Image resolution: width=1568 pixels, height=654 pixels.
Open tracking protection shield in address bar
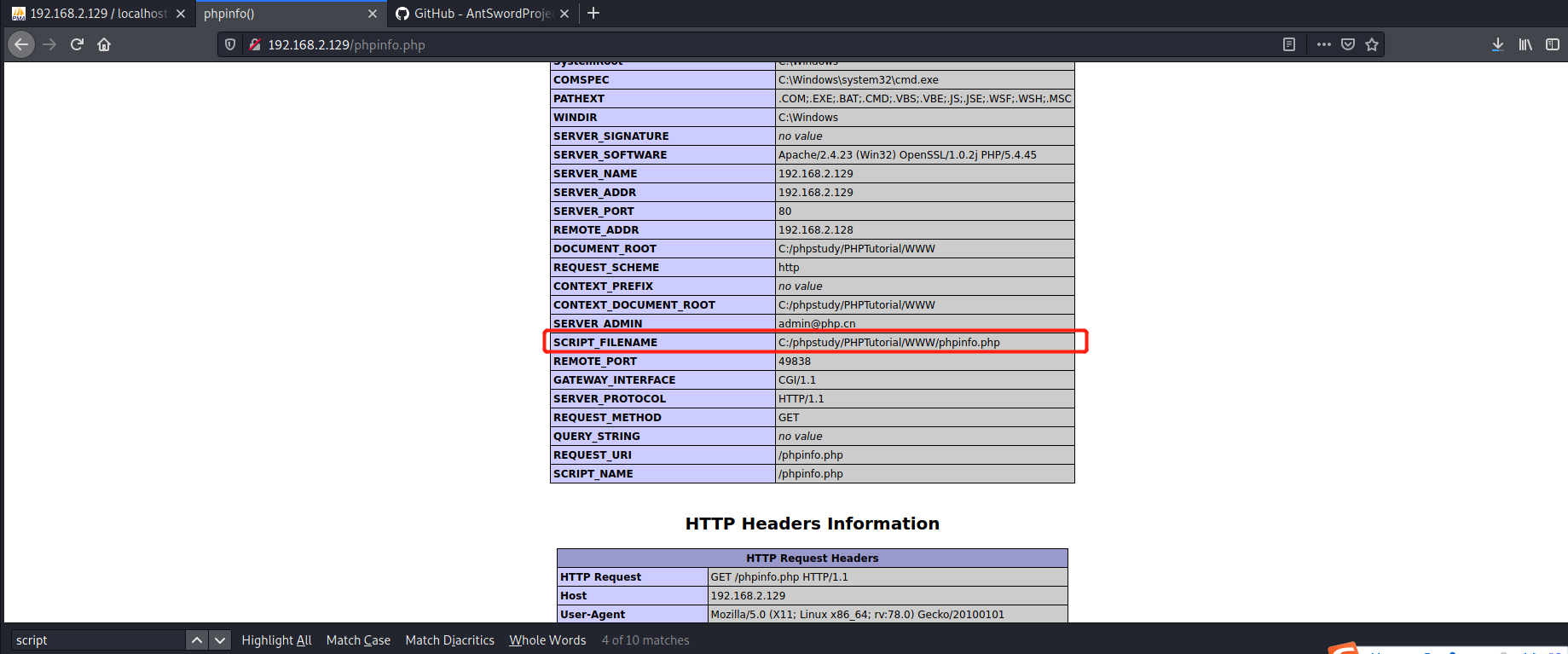[x=230, y=44]
